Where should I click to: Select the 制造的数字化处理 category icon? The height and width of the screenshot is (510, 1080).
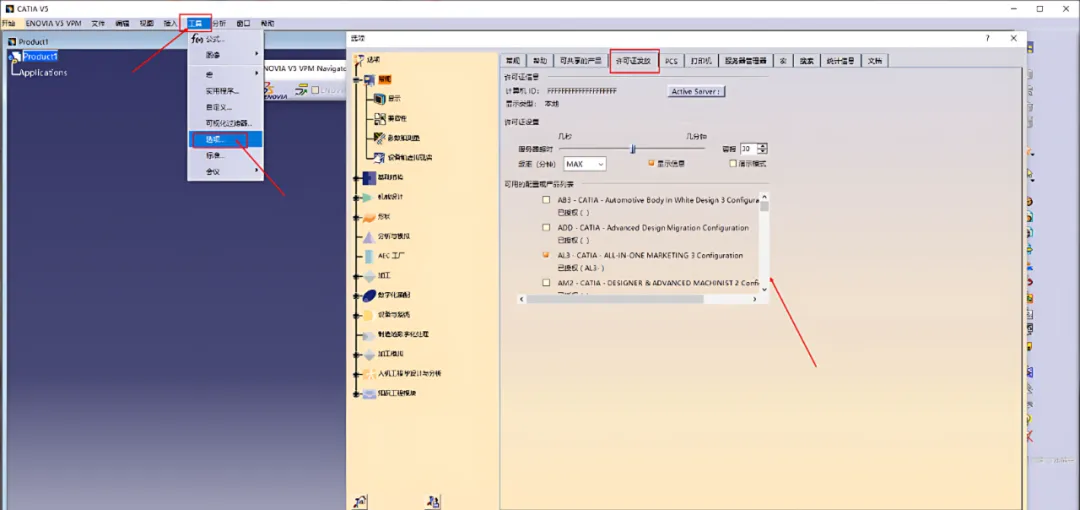[x=368, y=334]
